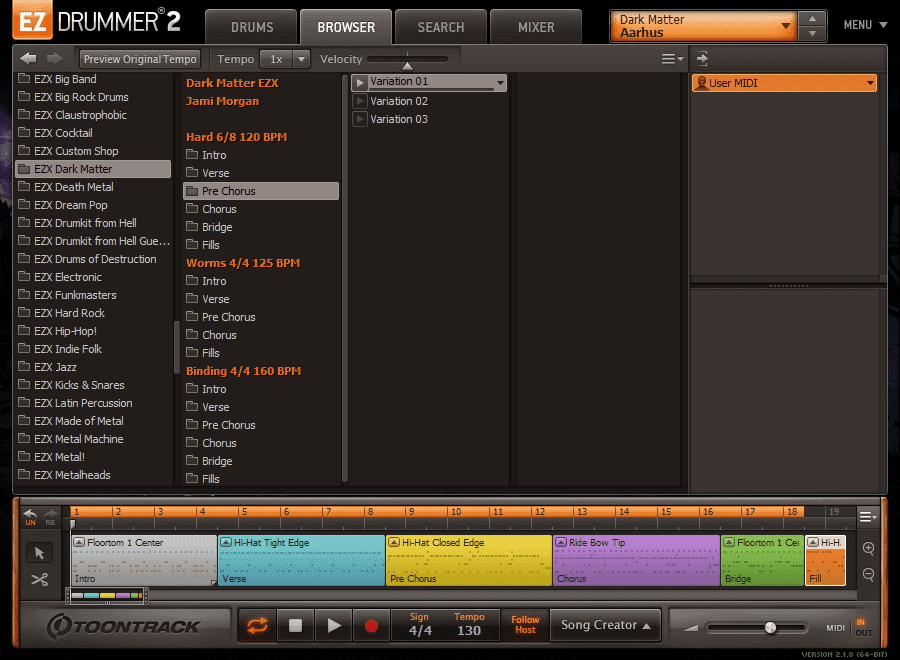The image size is (900, 660).
Task: Select the arrow pointer tool
Action: 39,553
